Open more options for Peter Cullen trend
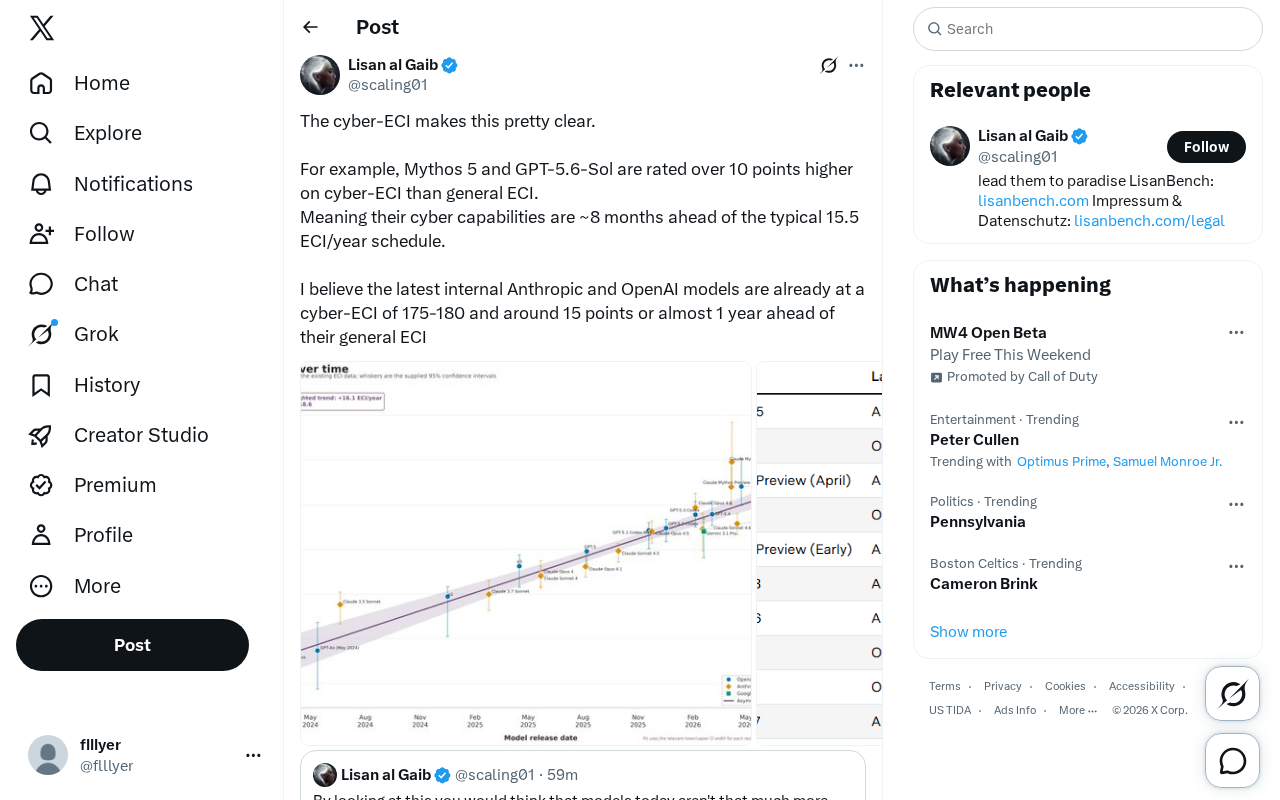This screenshot has width=1280, height=800. tap(1236, 422)
